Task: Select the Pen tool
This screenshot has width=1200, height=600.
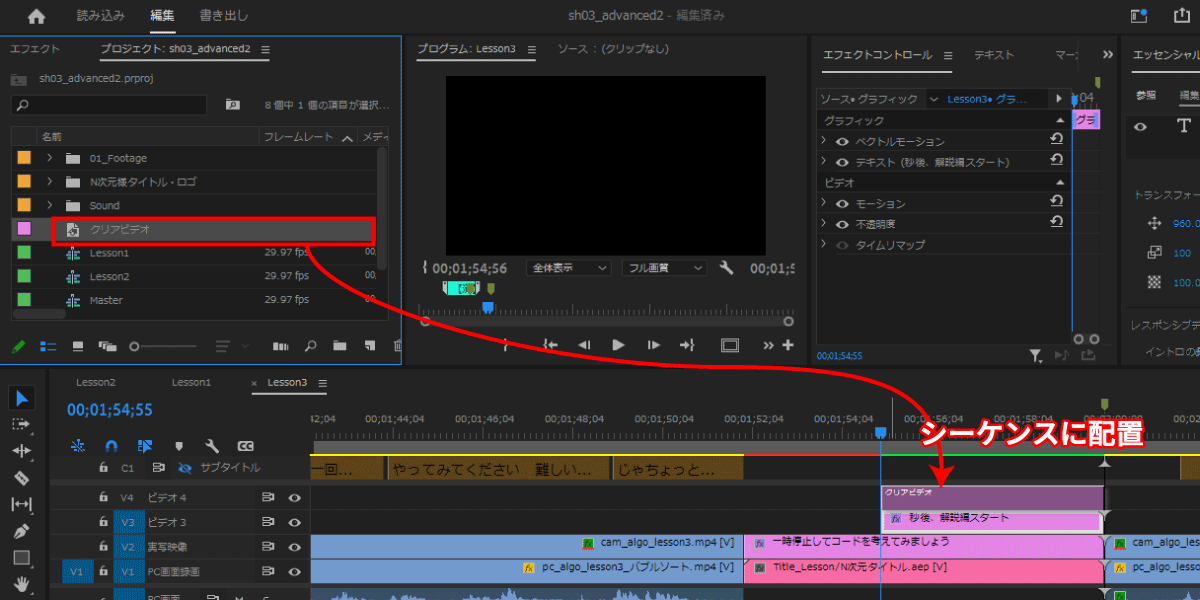Action: point(22,531)
